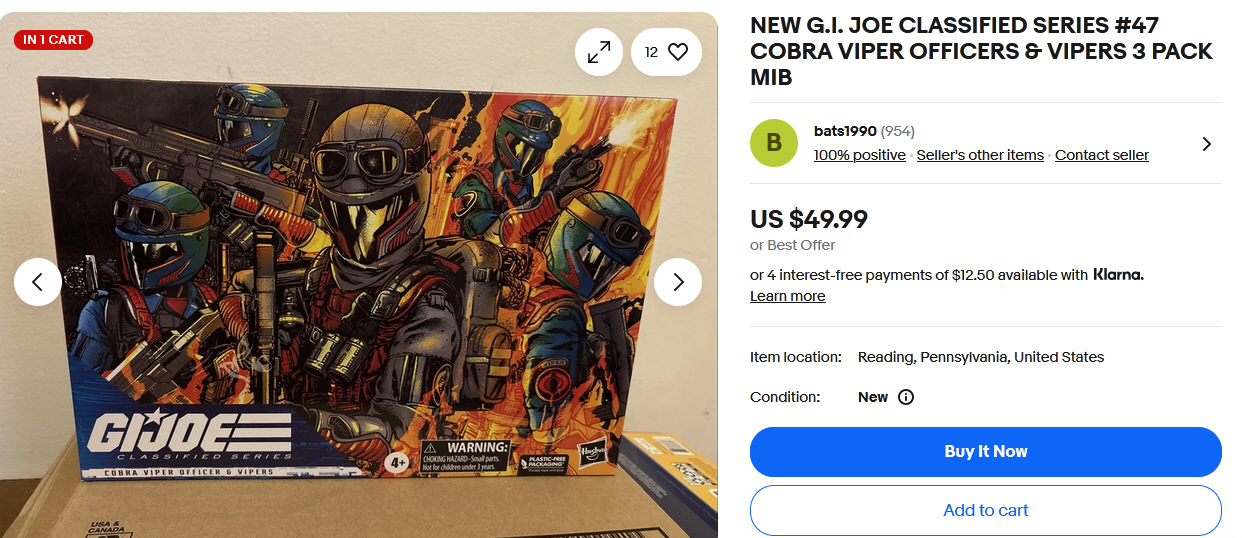The width and height of the screenshot is (1242, 538).
Task: Open Klarna Learn more link
Action: point(788,296)
